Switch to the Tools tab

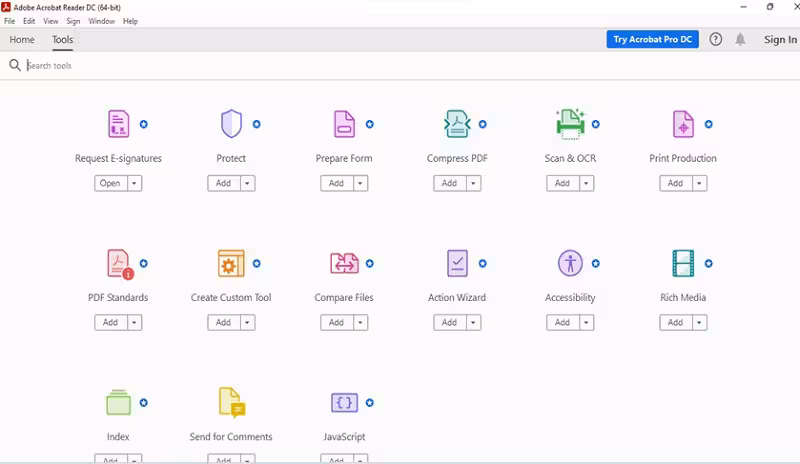[63, 39]
